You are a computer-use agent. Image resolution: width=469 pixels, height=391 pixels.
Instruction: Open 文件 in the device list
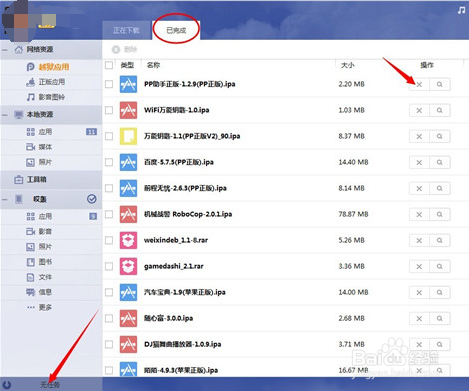[39, 277]
